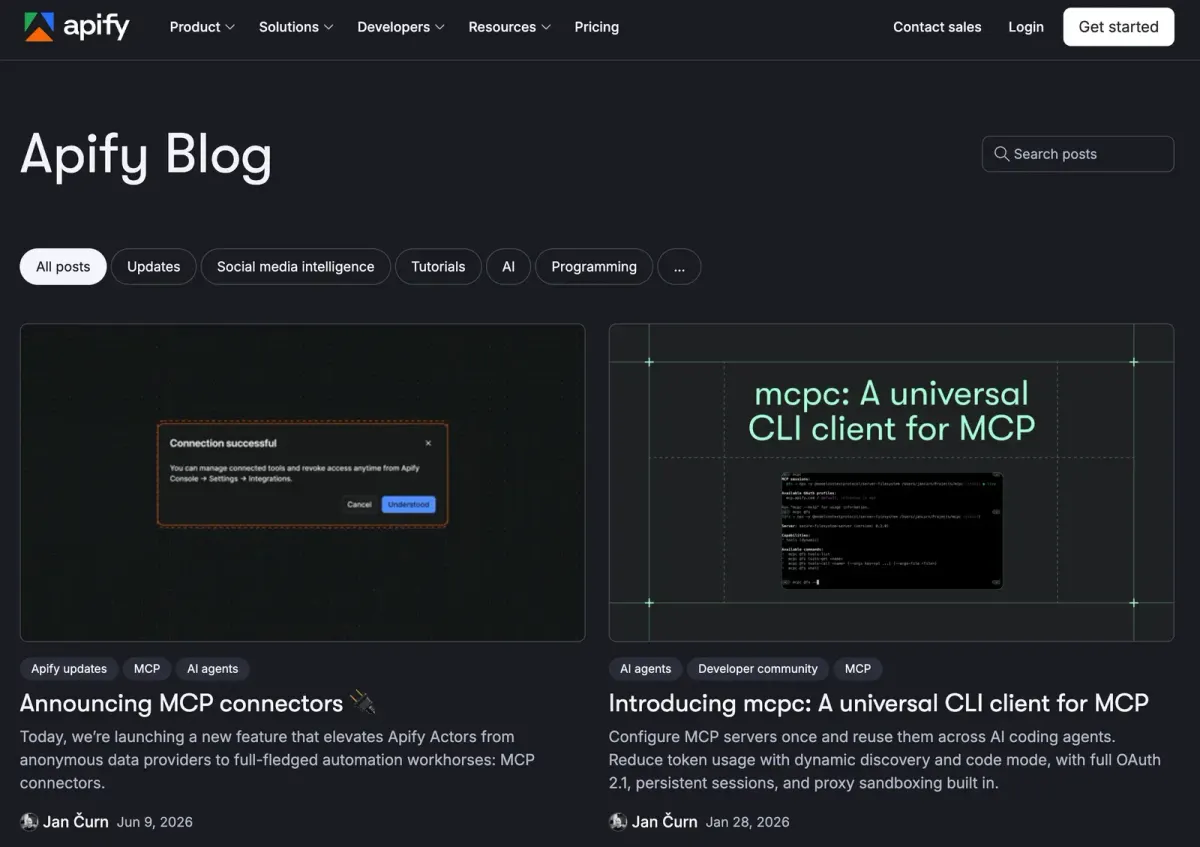Click Jan Čurn avatar under mcpc post
Screen dimensions: 1200x847
pos(618,822)
